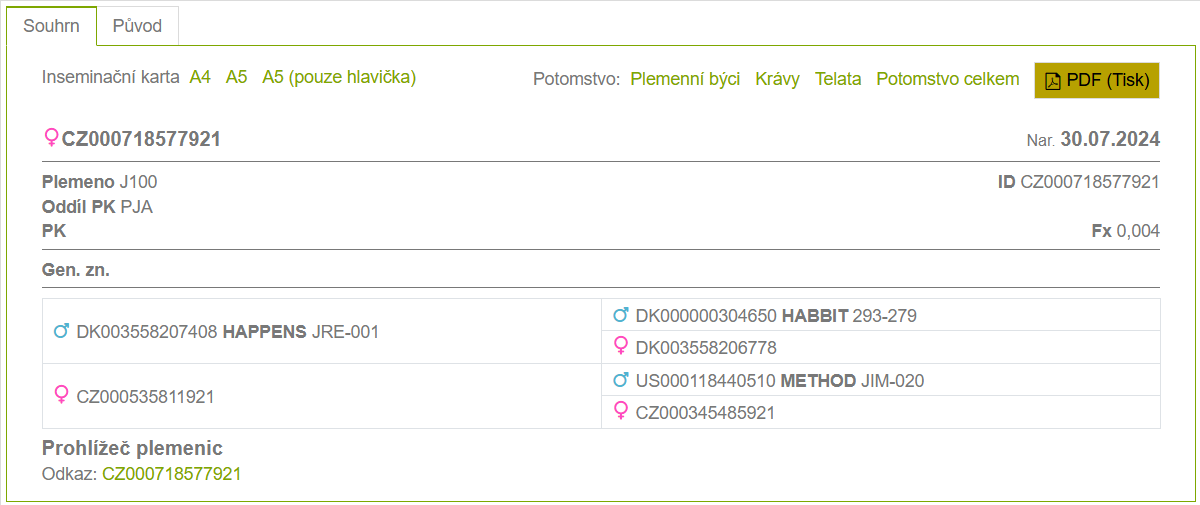Switch to the Původ tab
Screen dimensions: 1200x505
pyautogui.click(x=137, y=26)
